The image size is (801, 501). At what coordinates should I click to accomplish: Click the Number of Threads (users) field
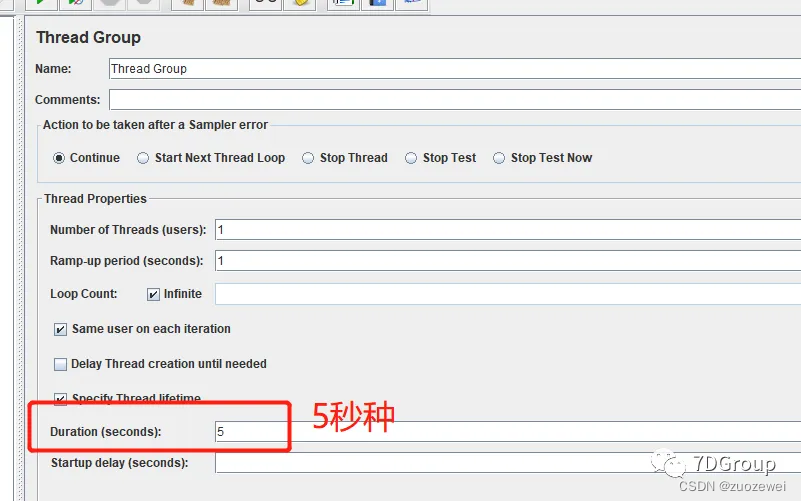point(508,230)
